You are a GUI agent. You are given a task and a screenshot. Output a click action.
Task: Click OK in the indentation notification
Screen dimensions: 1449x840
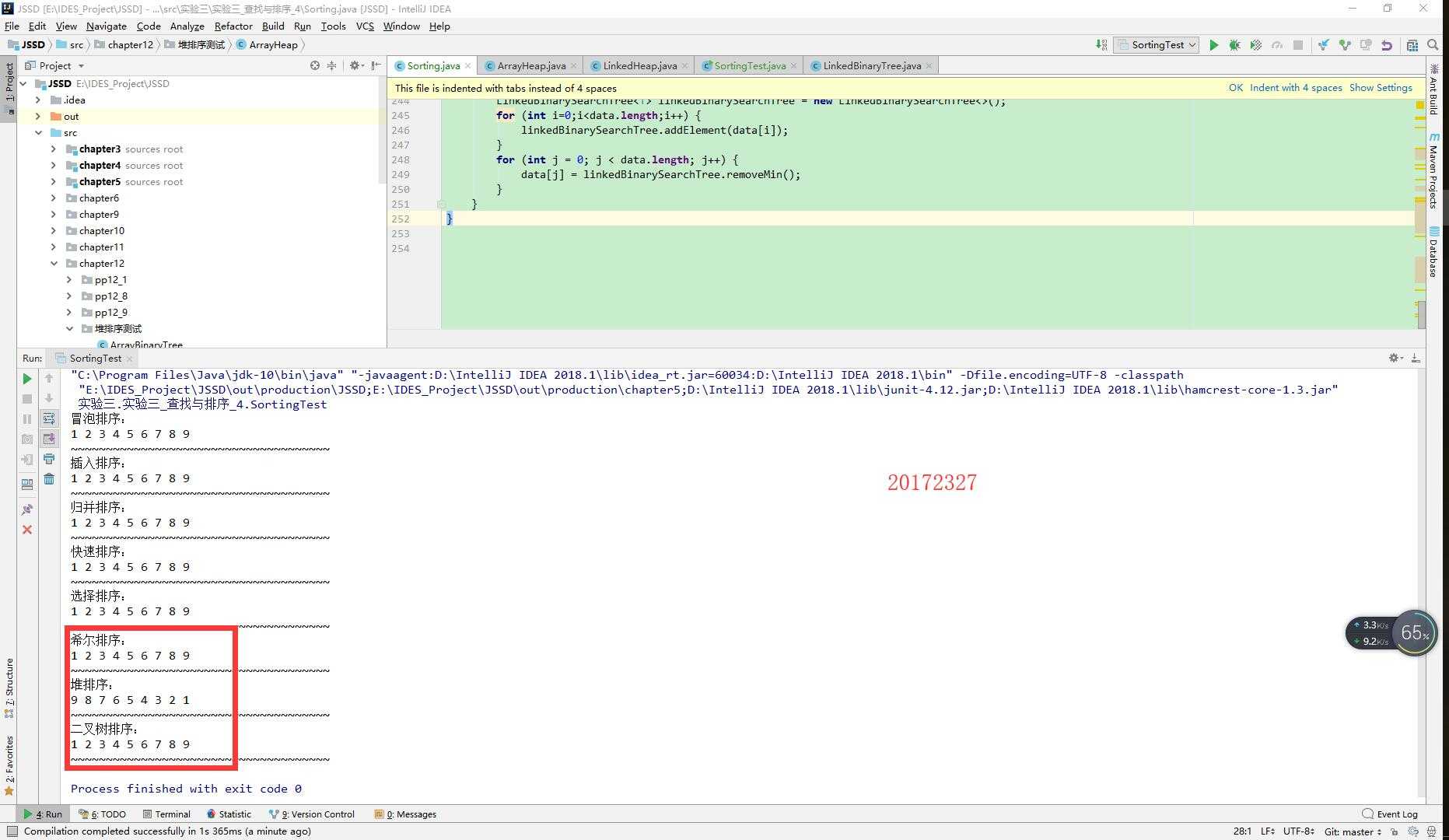(x=1235, y=88)
